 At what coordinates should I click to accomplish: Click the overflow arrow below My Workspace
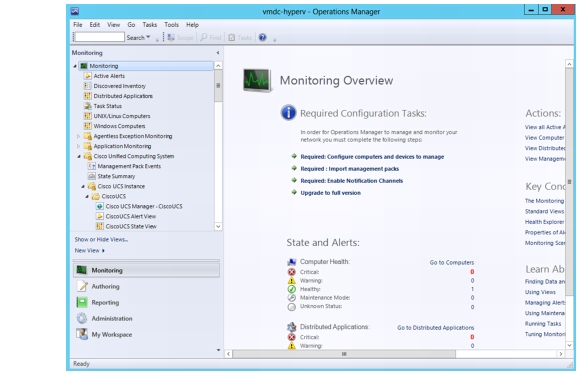point(218,350)
